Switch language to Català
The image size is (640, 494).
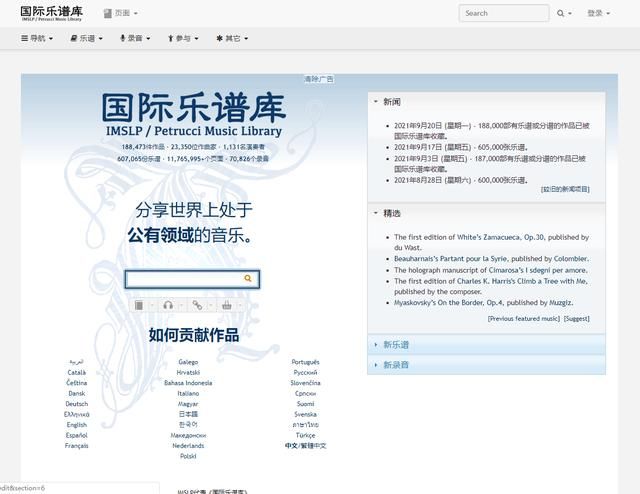coord(77,372)
